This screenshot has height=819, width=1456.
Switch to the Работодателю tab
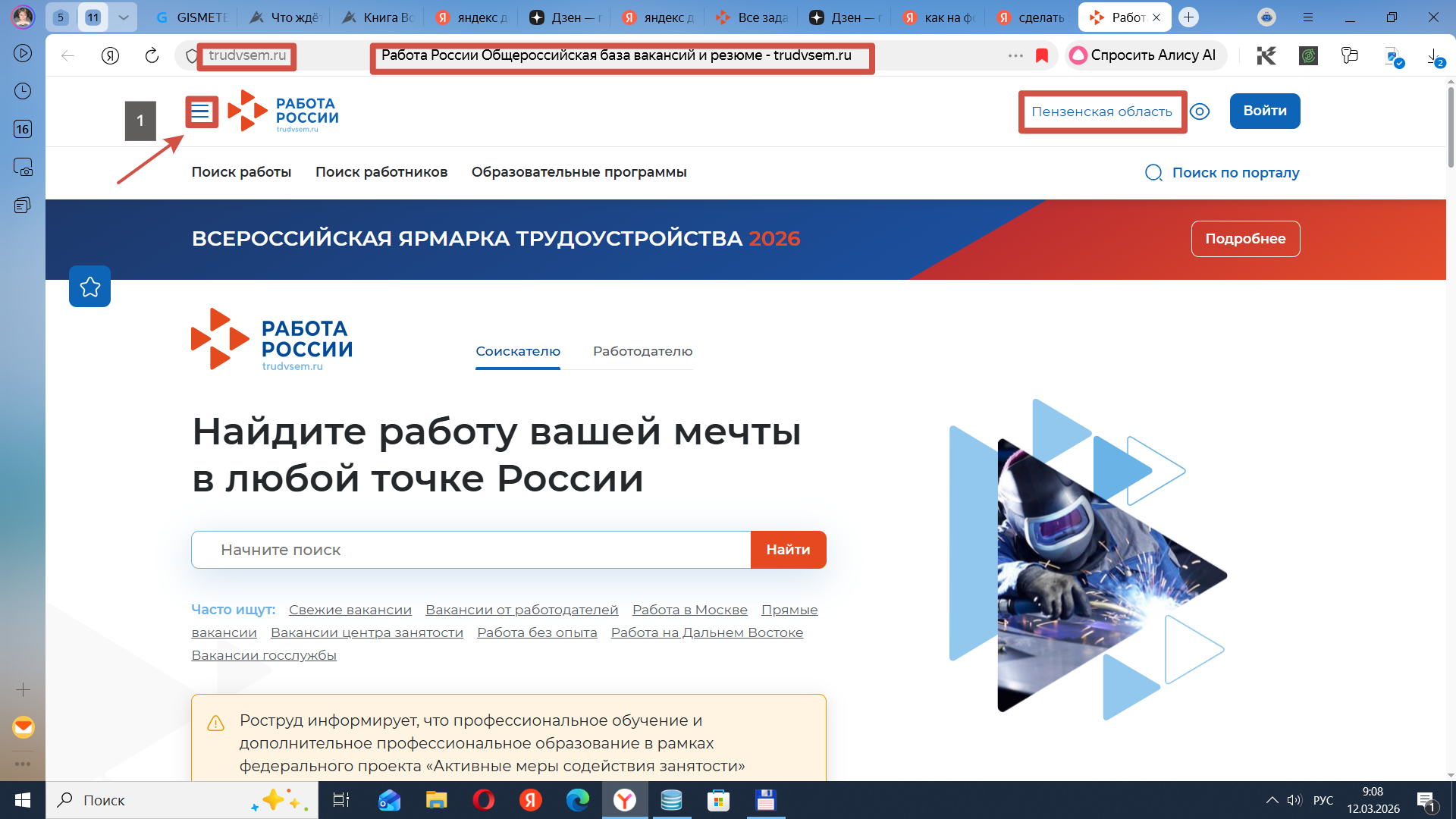tap(642, 351)
